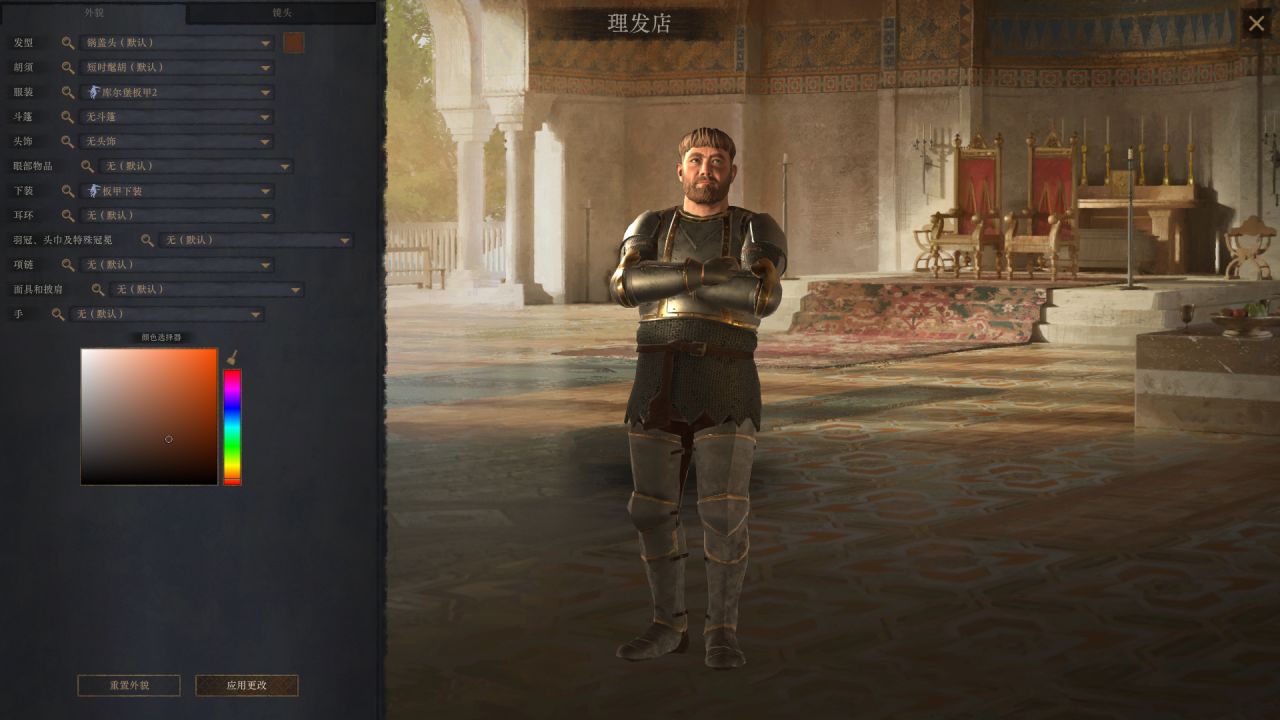Open the 发型 hairstyle dropdown

tap(177, 43)
